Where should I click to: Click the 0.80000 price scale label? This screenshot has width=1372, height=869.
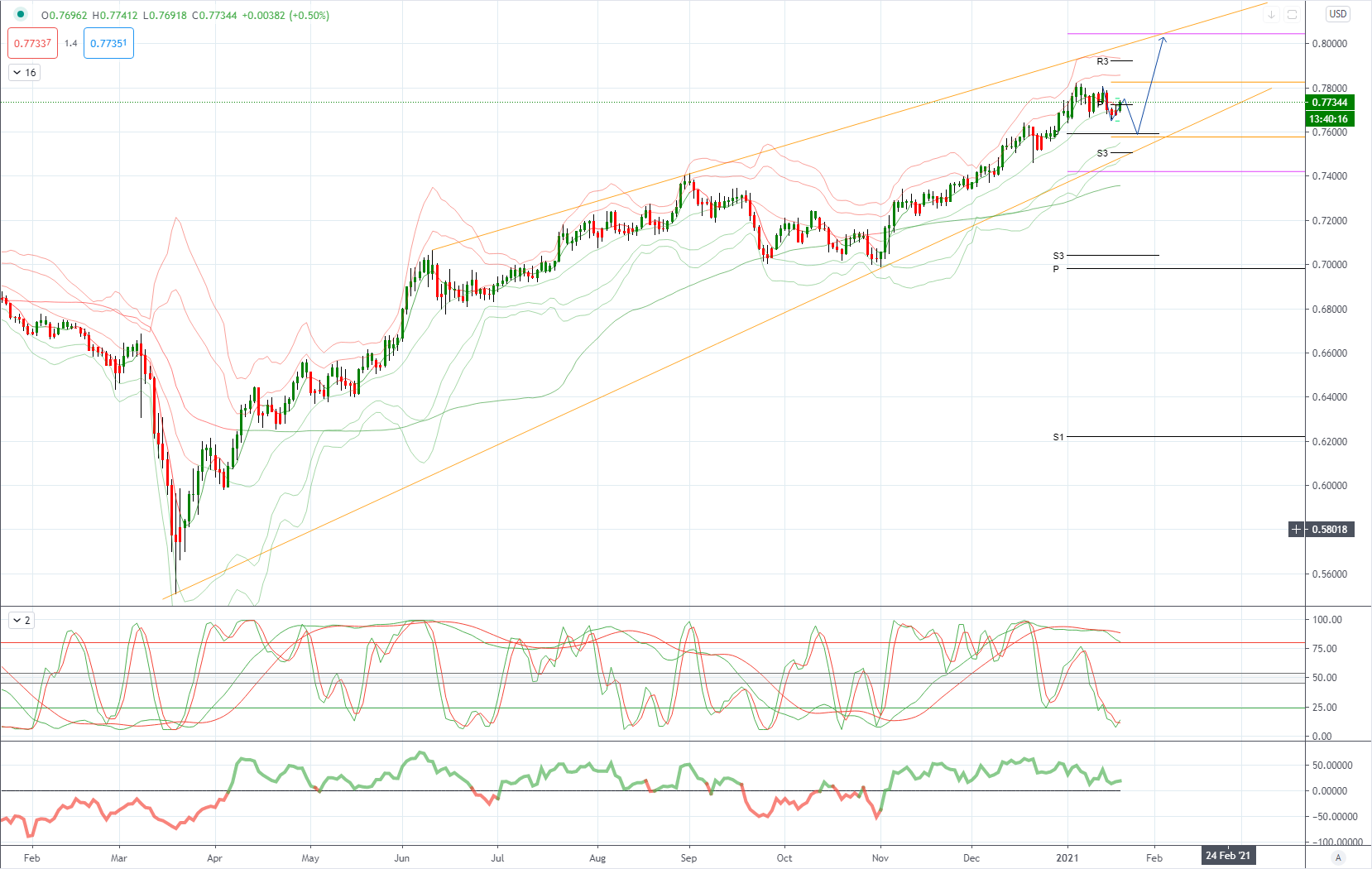point(1330,43)
